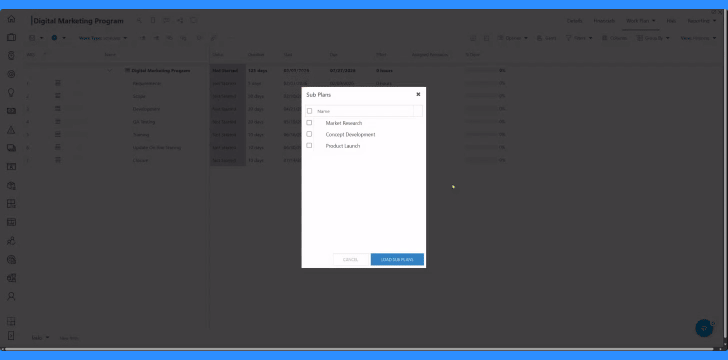The width and height of the screenshot is (728, 360).
Task: Open the Details tab
Action: (x=574, y=21)
